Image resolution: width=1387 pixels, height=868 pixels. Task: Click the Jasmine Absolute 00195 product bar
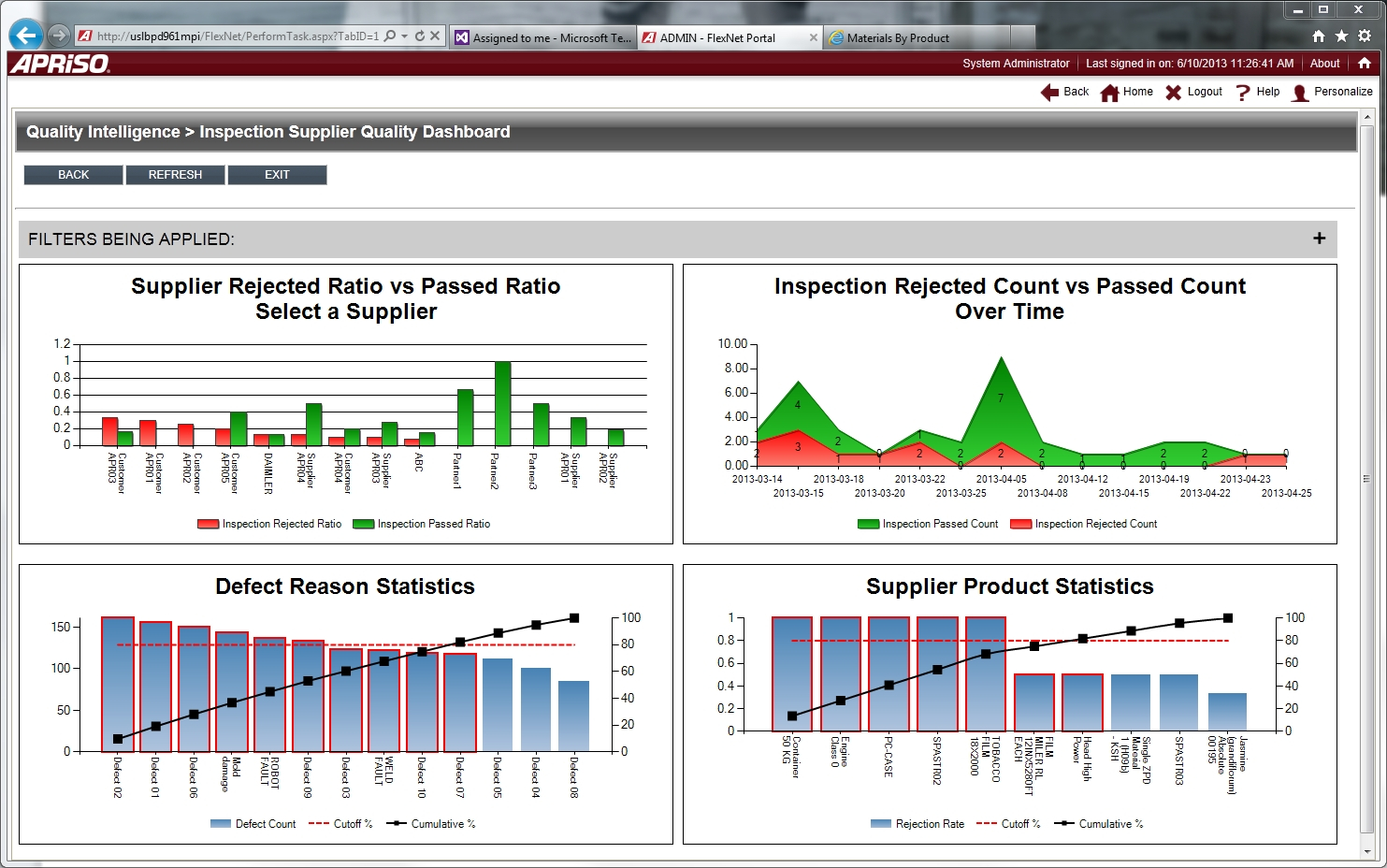(1227, 712)
